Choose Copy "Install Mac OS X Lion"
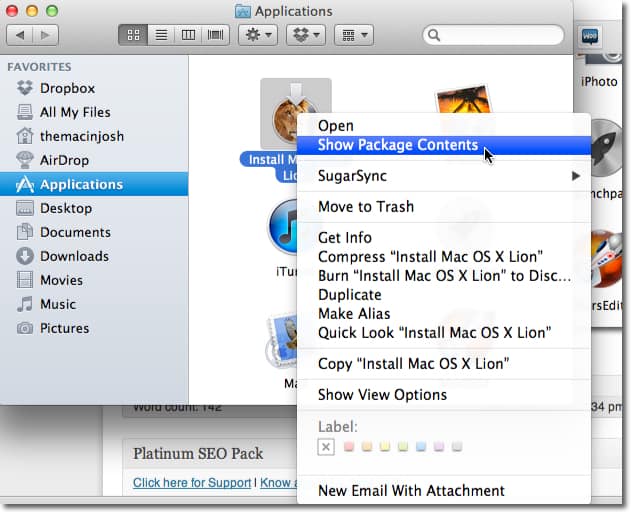 click(444, 364)
